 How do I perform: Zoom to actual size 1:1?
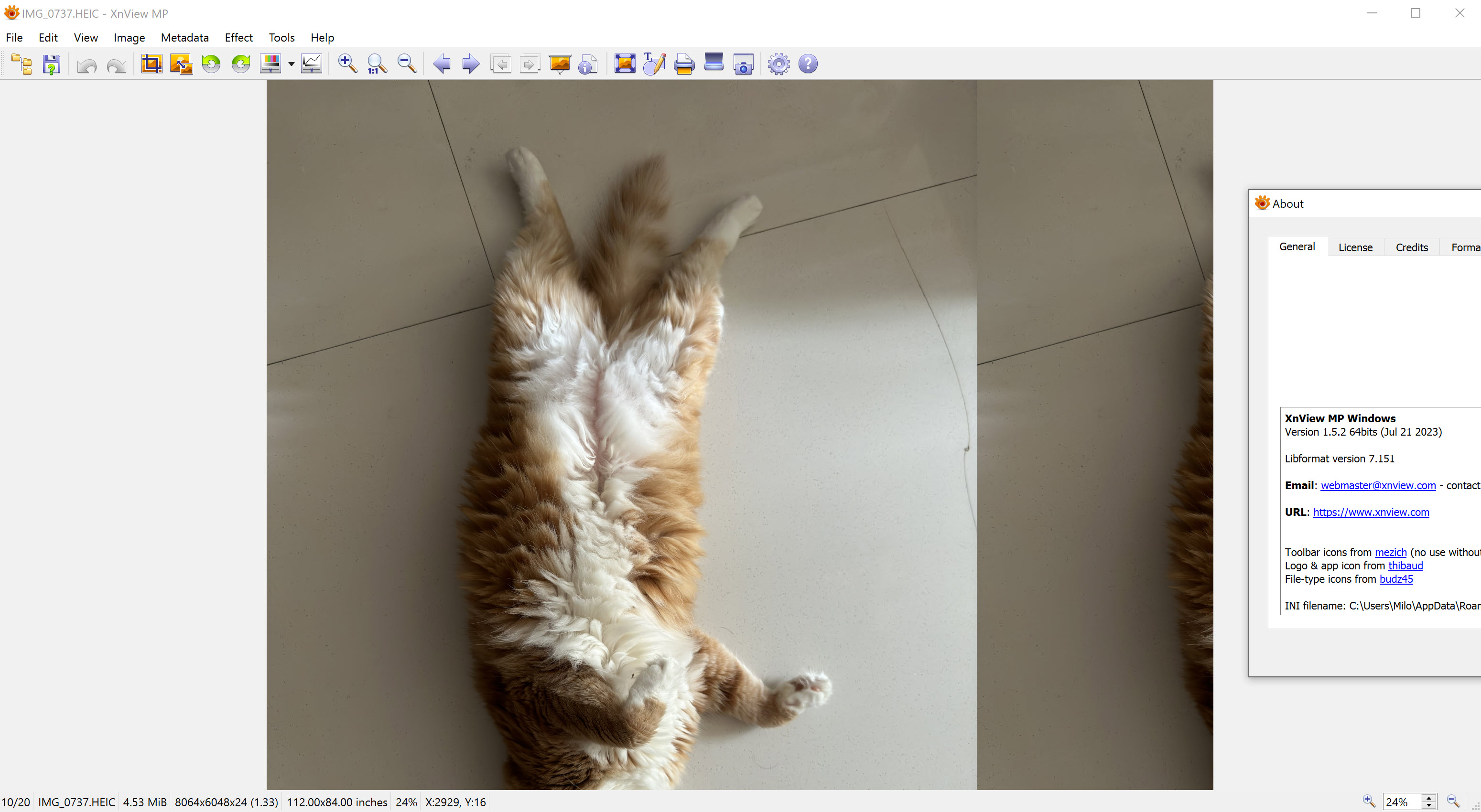tap(377, 64)
